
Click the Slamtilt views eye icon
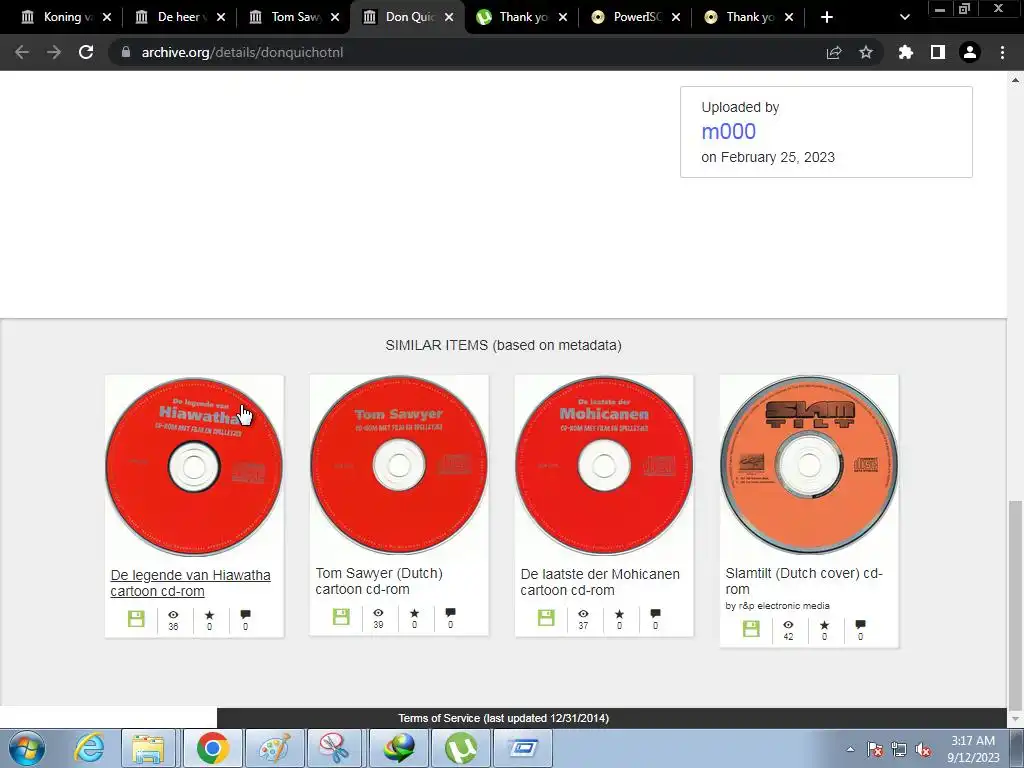(788, 625)
